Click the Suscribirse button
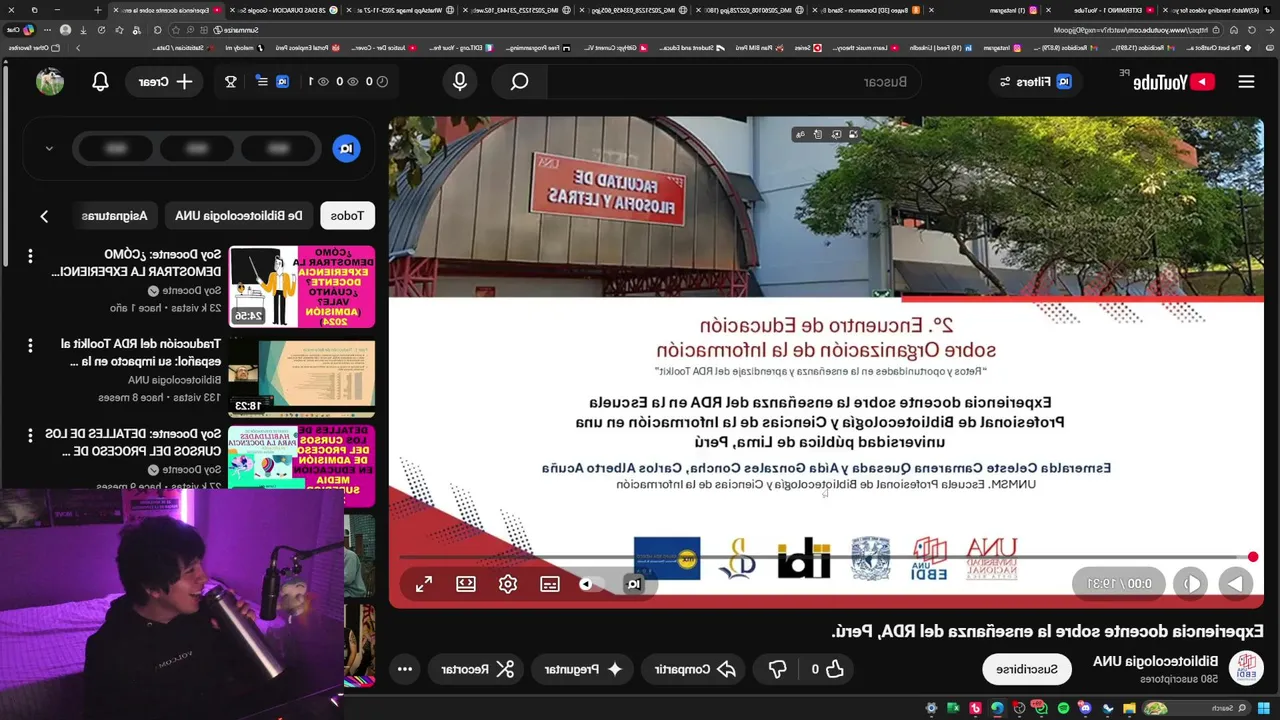The image size is (1280, 720). [x=1026, y=669]
